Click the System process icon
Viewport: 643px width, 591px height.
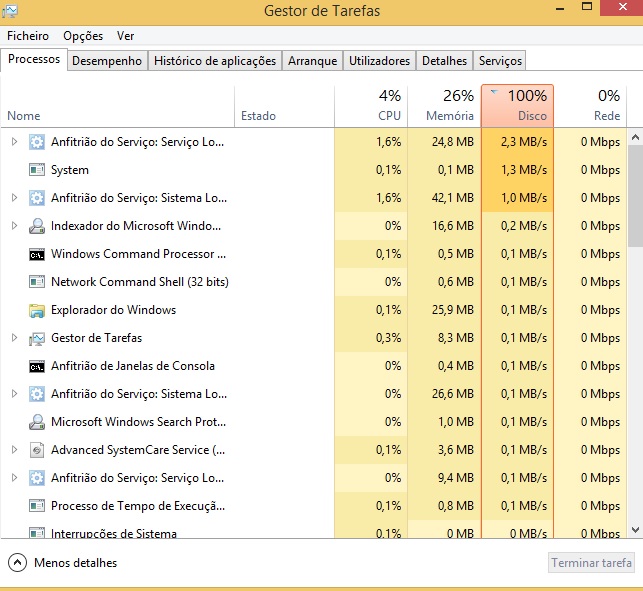point(37,170)
